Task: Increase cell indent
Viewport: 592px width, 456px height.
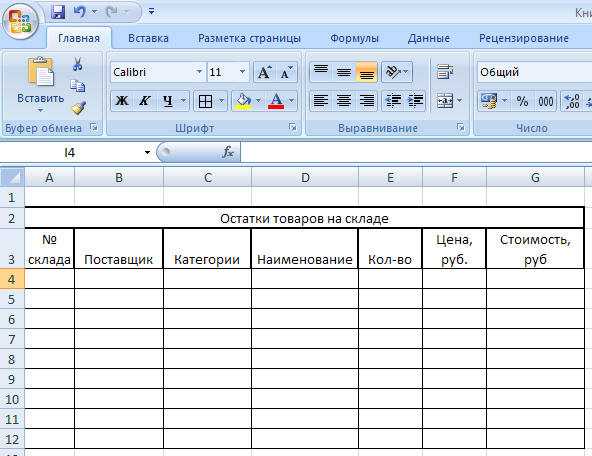Action: (x=415, y=101)
